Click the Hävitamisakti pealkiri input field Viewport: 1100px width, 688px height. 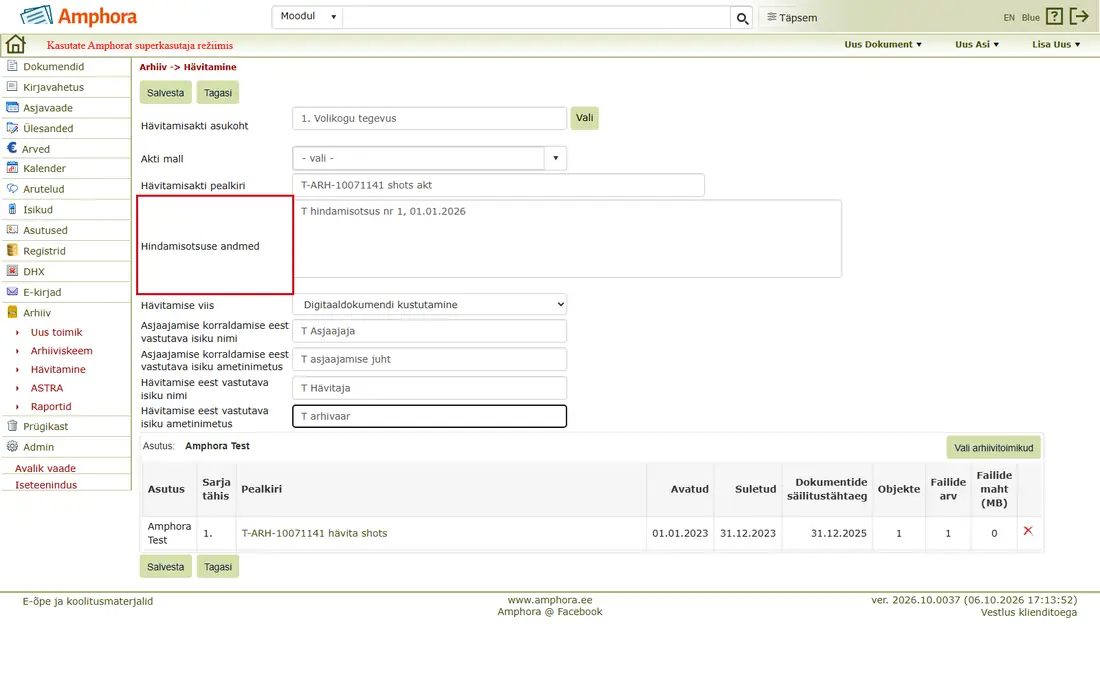point(498,185)
